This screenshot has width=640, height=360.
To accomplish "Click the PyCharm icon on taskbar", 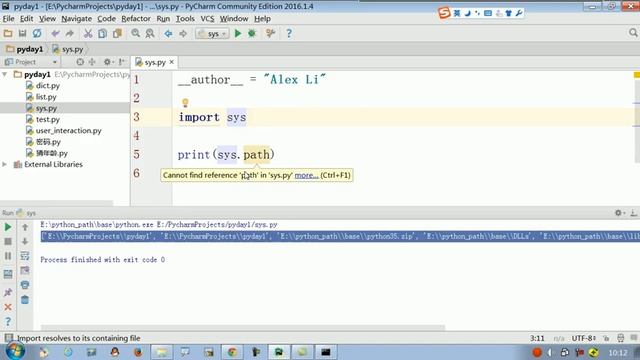I will click(x=279, y=352).
